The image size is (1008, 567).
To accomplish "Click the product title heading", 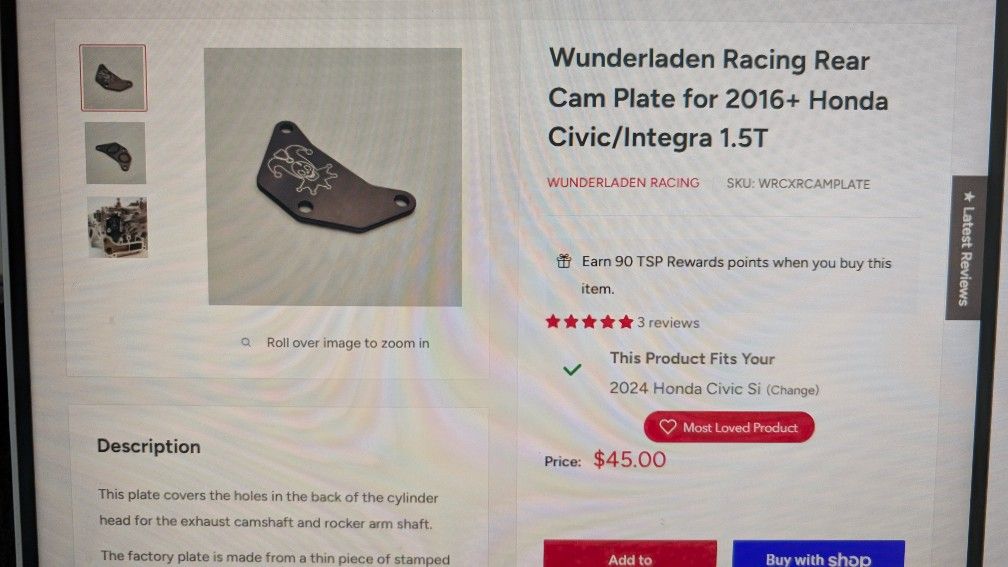I will (x=718, y=98).
